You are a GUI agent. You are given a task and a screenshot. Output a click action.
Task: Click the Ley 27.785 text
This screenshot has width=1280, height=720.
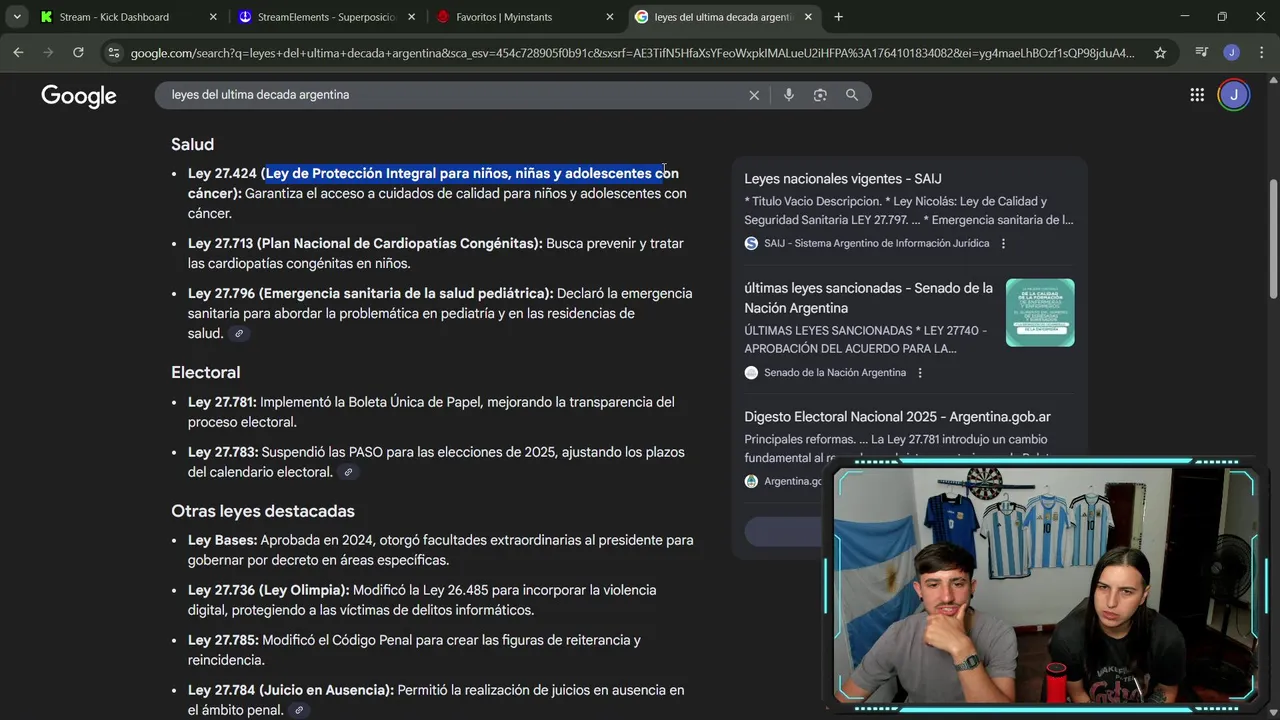tap(223, 640)
